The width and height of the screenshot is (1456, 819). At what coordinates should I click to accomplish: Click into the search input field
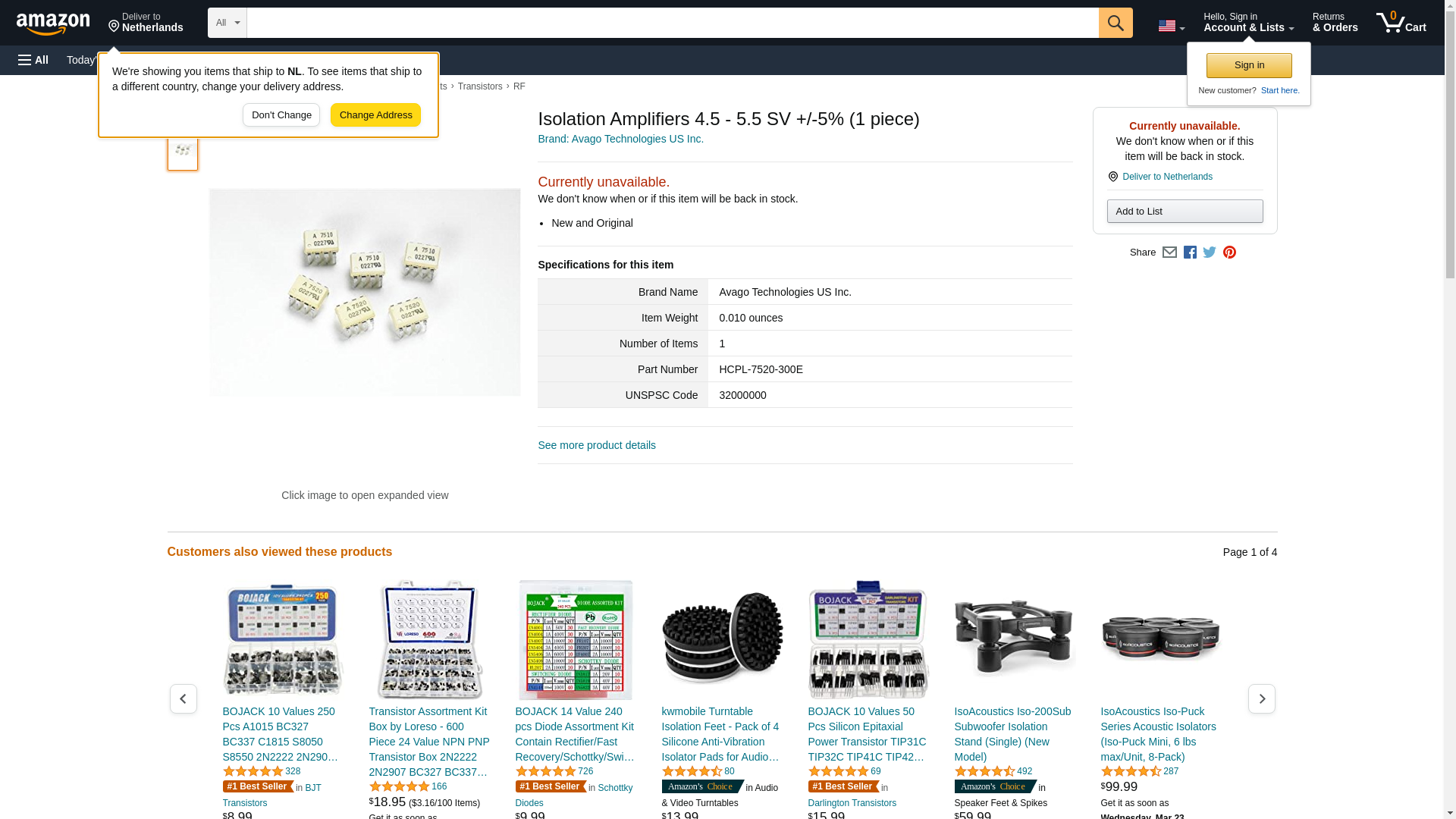[x=673, y=23]
